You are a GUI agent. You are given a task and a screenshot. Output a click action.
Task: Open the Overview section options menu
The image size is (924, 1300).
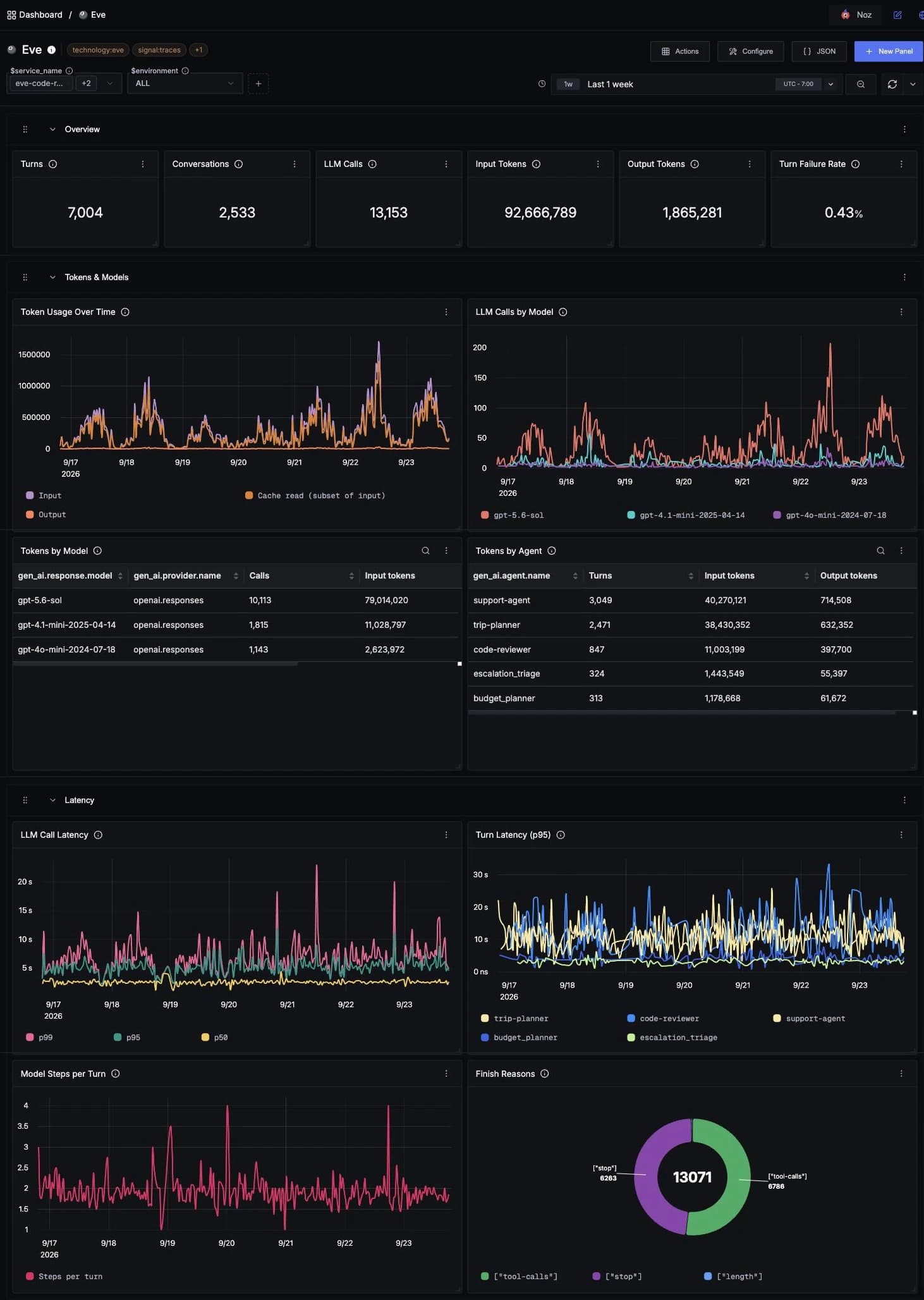[x=904, y=129]
